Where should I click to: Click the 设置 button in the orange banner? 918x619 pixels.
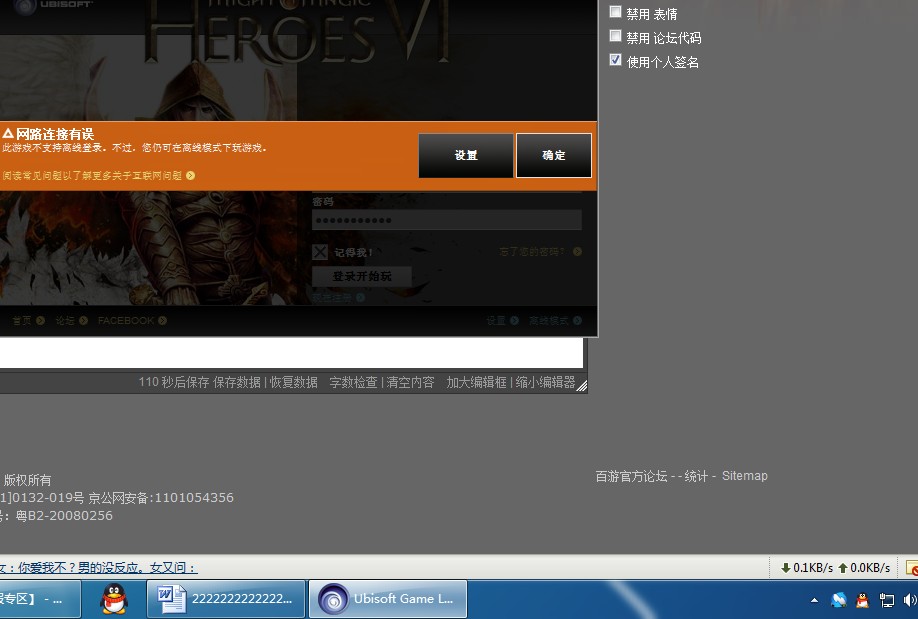(466, 156)
